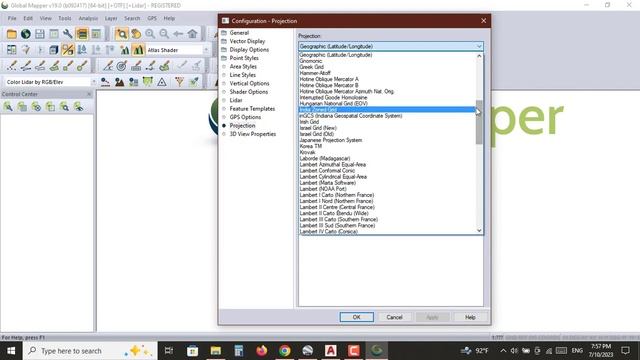Image resolution: width=640 pixels, height=360 pixels.
Task: Open the 3D view cube icon
Action: coord(53,50)
